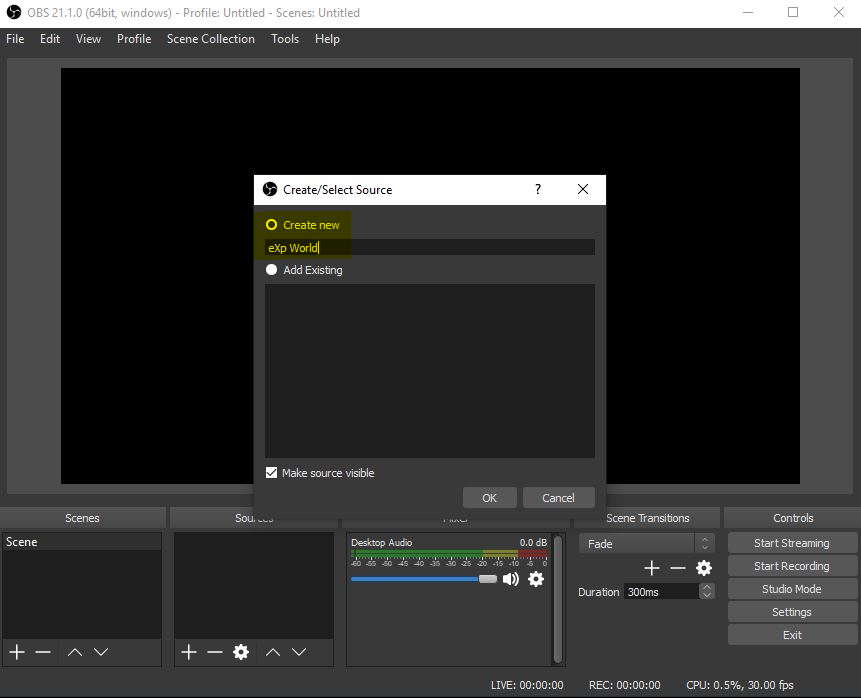
Task: Move scene up with the arrow icon
Action: click(75, 652)
